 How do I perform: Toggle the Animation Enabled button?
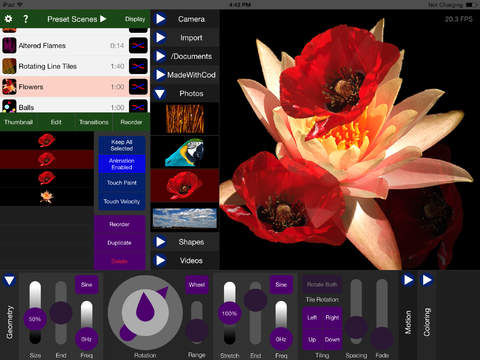(x=122, y=164)
